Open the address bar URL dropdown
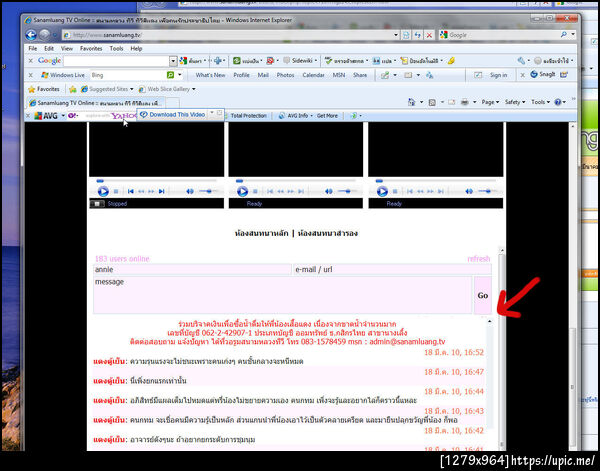 point(396,35)
